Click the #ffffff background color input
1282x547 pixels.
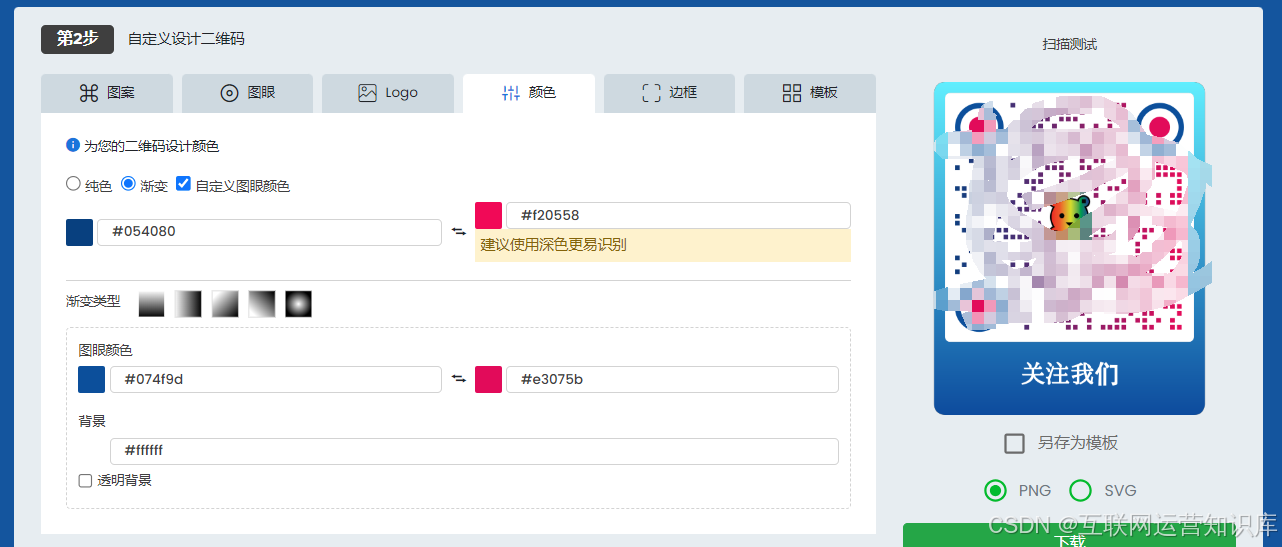pyautogui.click(x=474, y=451)
